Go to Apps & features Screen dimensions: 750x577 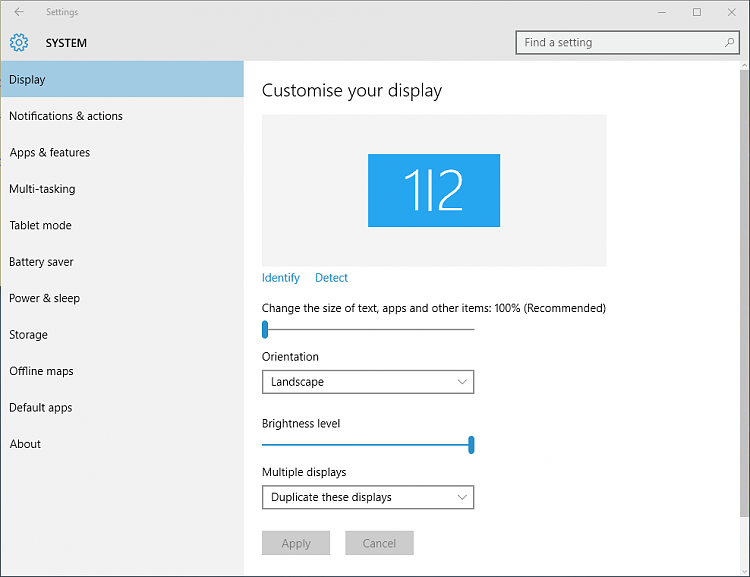pos(50,153)
